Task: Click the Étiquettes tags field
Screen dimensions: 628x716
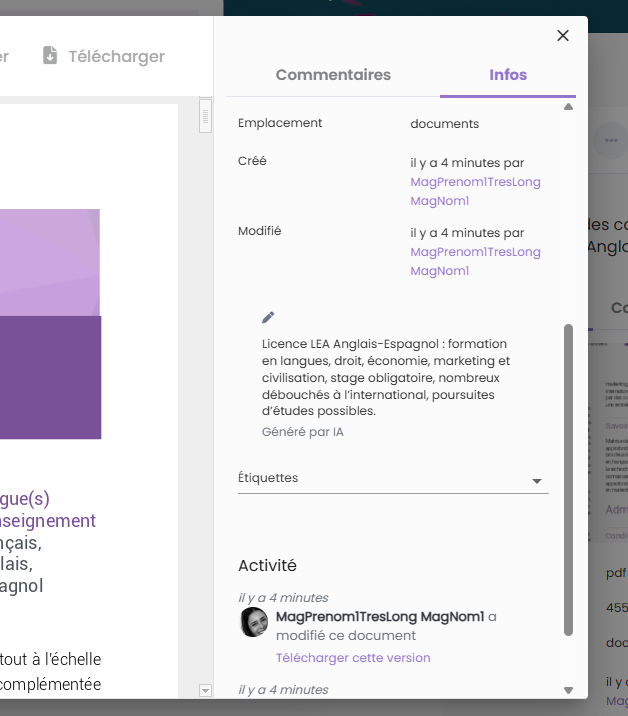Action: tap(380, 478)
